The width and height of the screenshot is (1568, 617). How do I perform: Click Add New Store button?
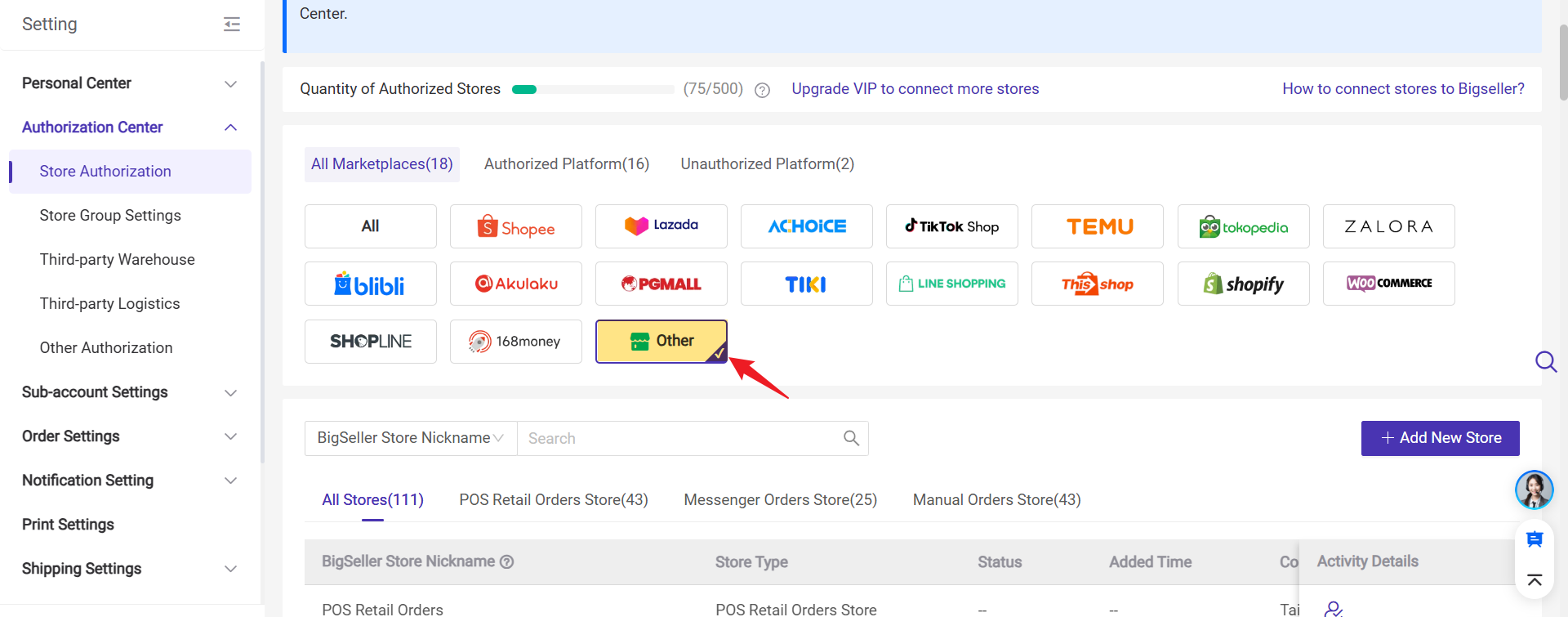(1441, 438)
